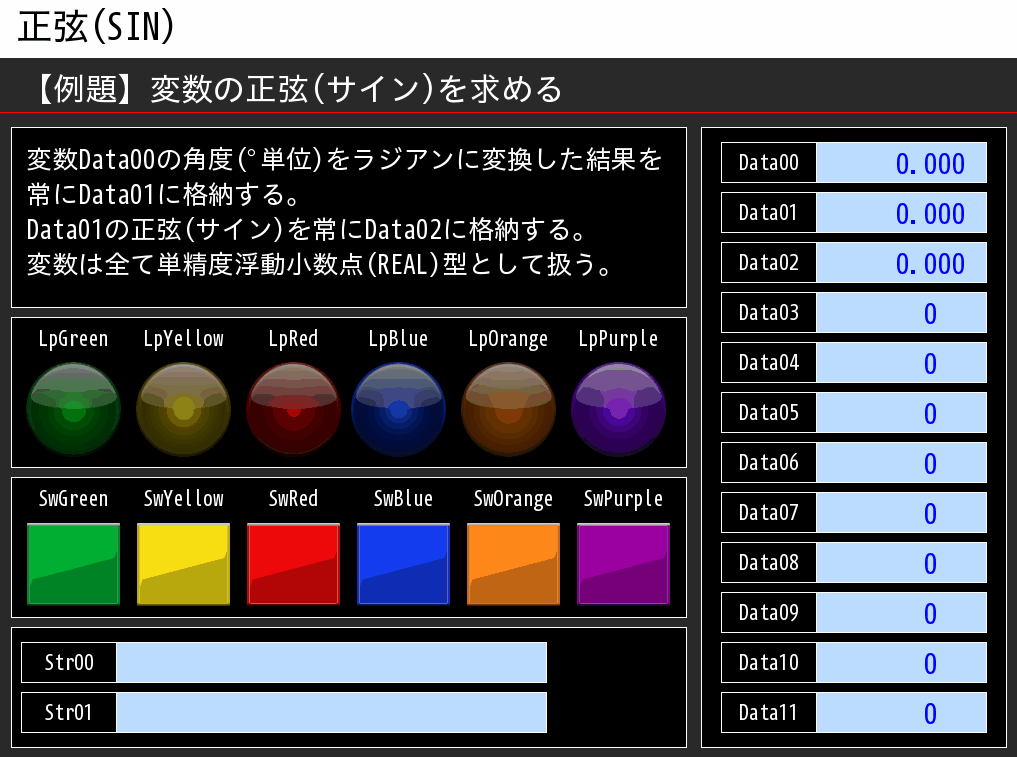Click the yellow lamp LpYellow

coord(183,409)
